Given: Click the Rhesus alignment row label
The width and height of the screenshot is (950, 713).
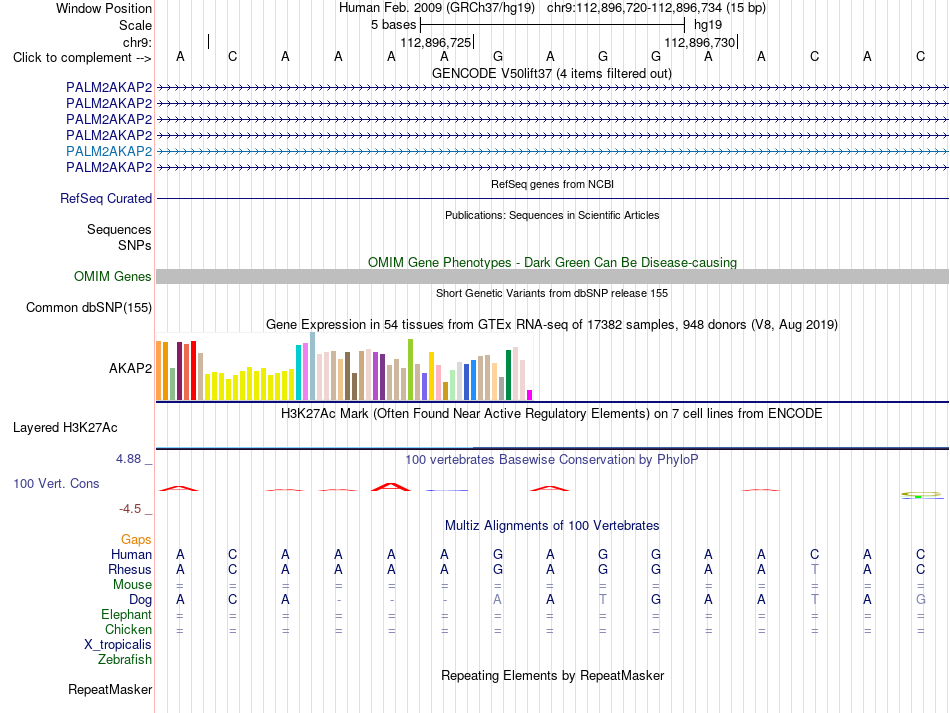Looking at the screenshot, I should (130, 569).
